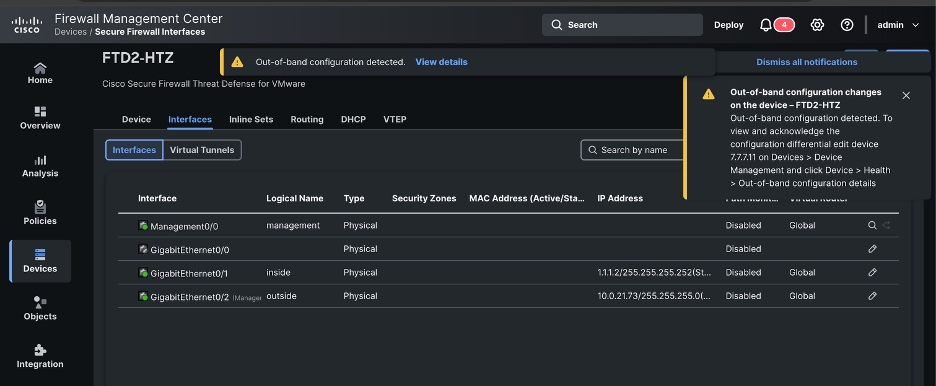Viewport: 936px width, 386px height.
Task: Switch to the VTEP tab
Action: (x=395, y=119)
